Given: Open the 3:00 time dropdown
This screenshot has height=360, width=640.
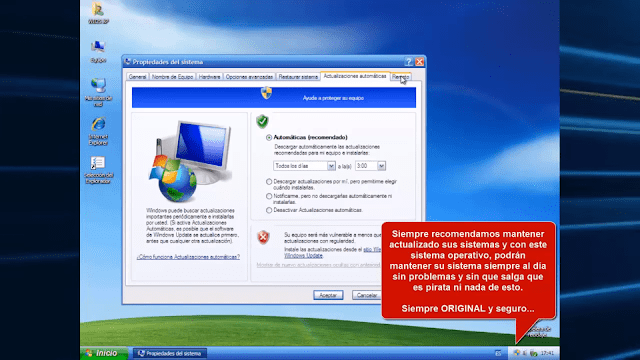Looking at the screenshot, I should [370, 166].
